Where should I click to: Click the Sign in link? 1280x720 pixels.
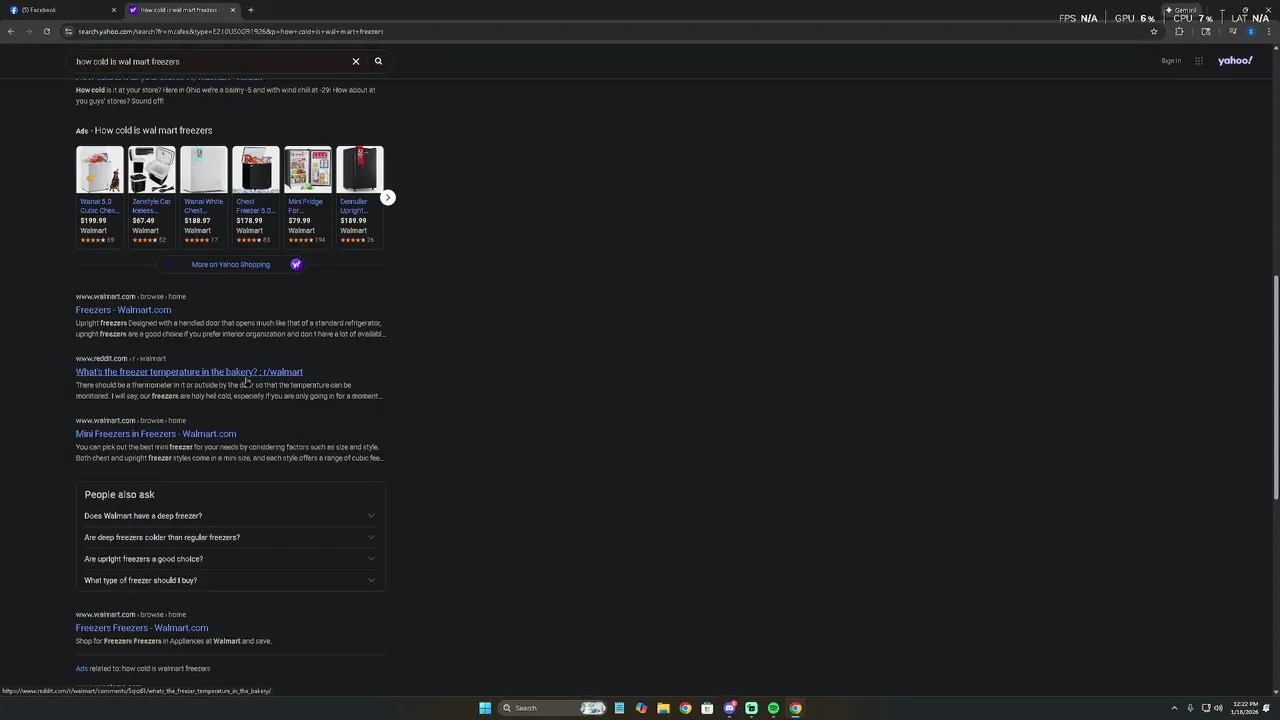(1171, 61)
